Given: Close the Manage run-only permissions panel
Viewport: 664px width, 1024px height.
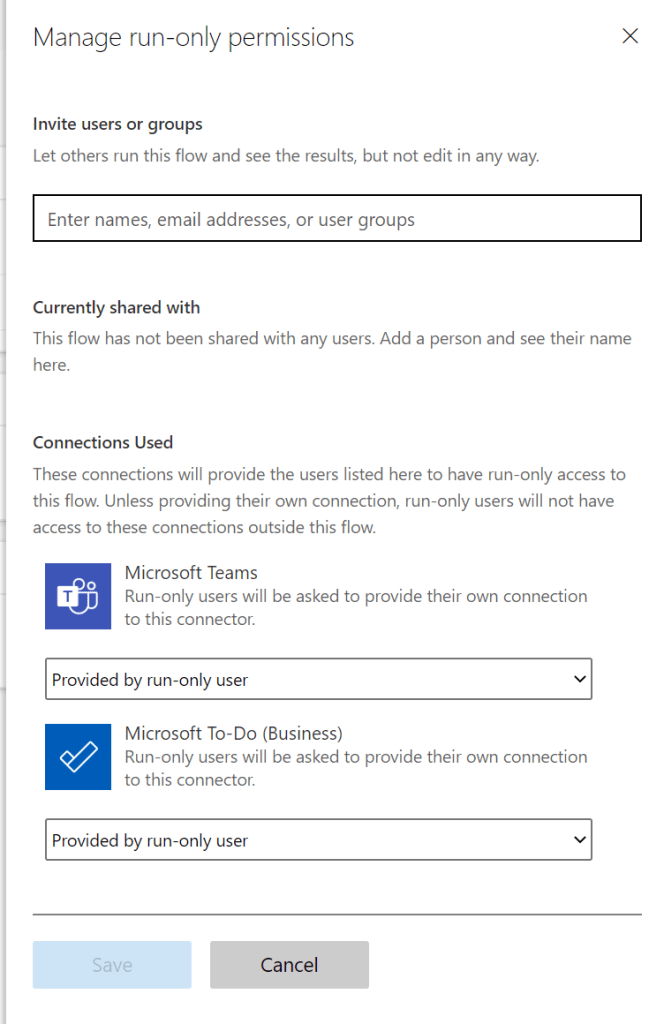Looking at the screenshot, I should [630, 37].
